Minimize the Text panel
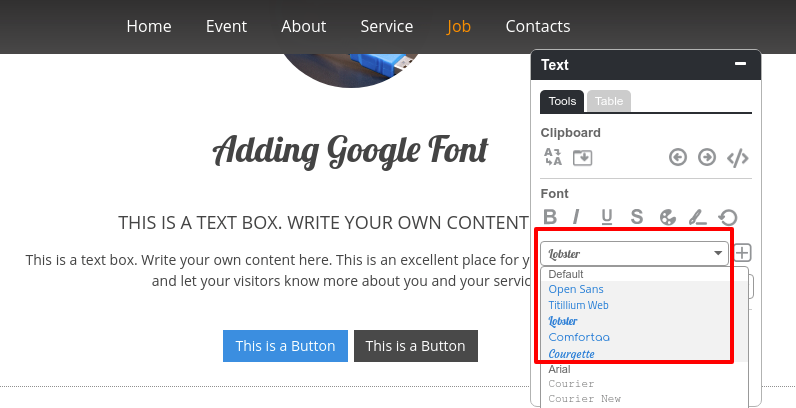Viewport: 796px width, 408px height. pos(740,64)
